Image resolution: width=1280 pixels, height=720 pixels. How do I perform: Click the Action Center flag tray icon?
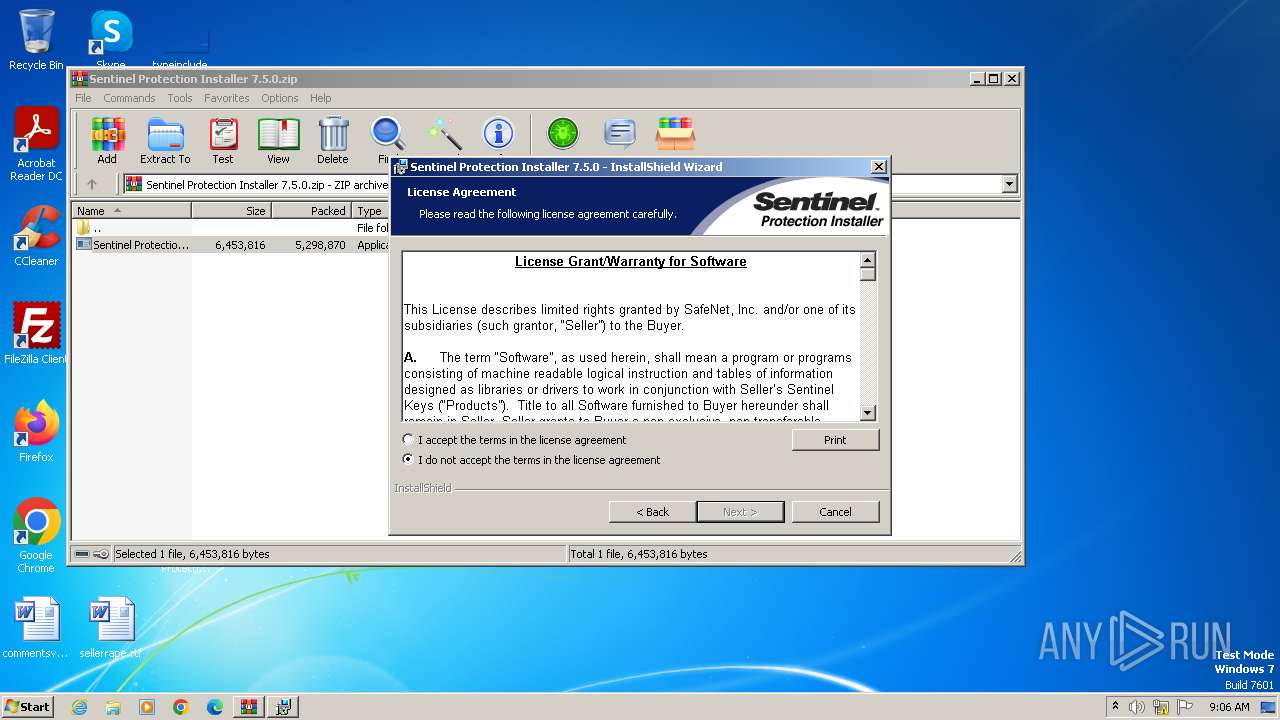(x=1185, y=707)
